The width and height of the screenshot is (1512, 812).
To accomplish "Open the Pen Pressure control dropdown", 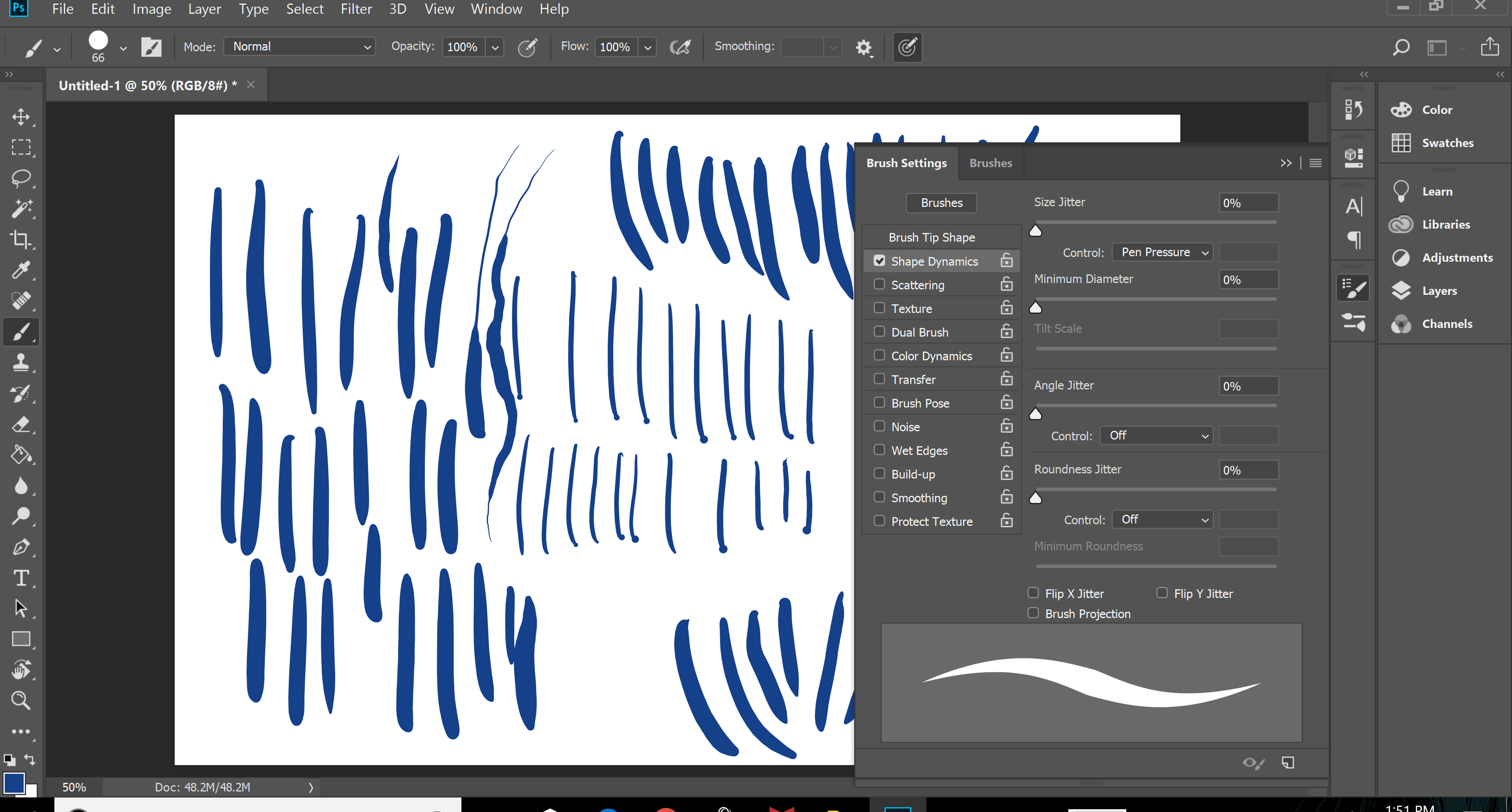I will 1161,252.
